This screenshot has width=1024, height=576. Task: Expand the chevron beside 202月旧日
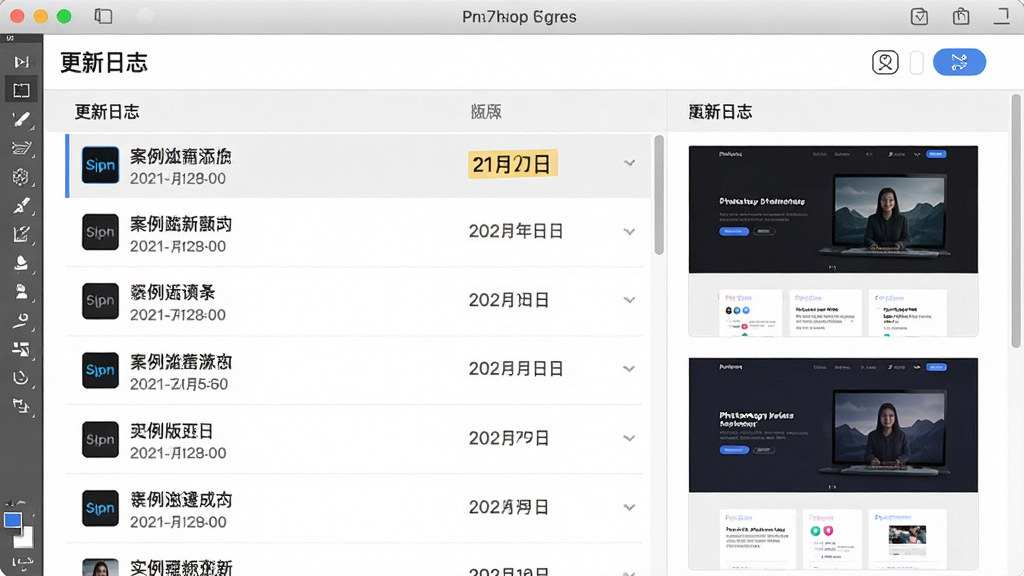(x=629, y=300)
